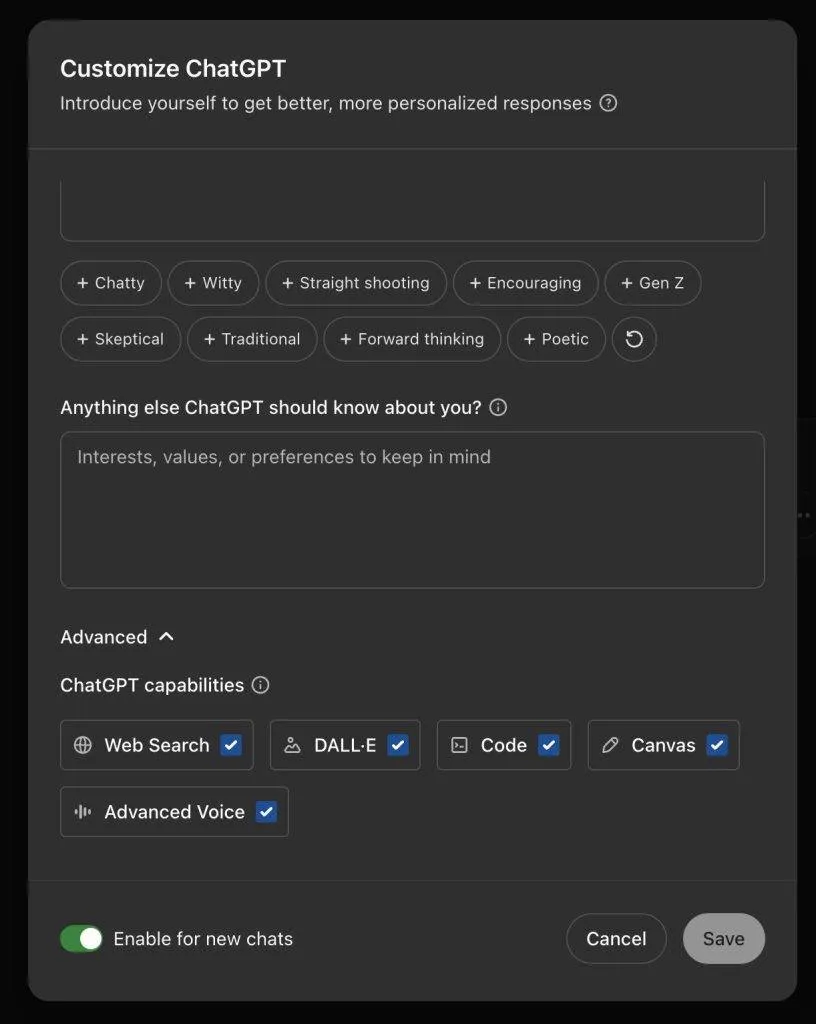Viewport: 816px width, 1024px height.
Task: Click the help icon beside the subtitle
Action: (x=608, y=103)
